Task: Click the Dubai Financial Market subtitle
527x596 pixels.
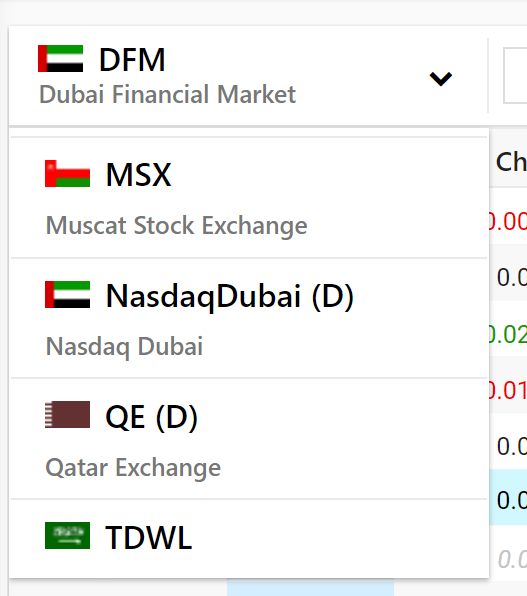Action: coord(167,94)
